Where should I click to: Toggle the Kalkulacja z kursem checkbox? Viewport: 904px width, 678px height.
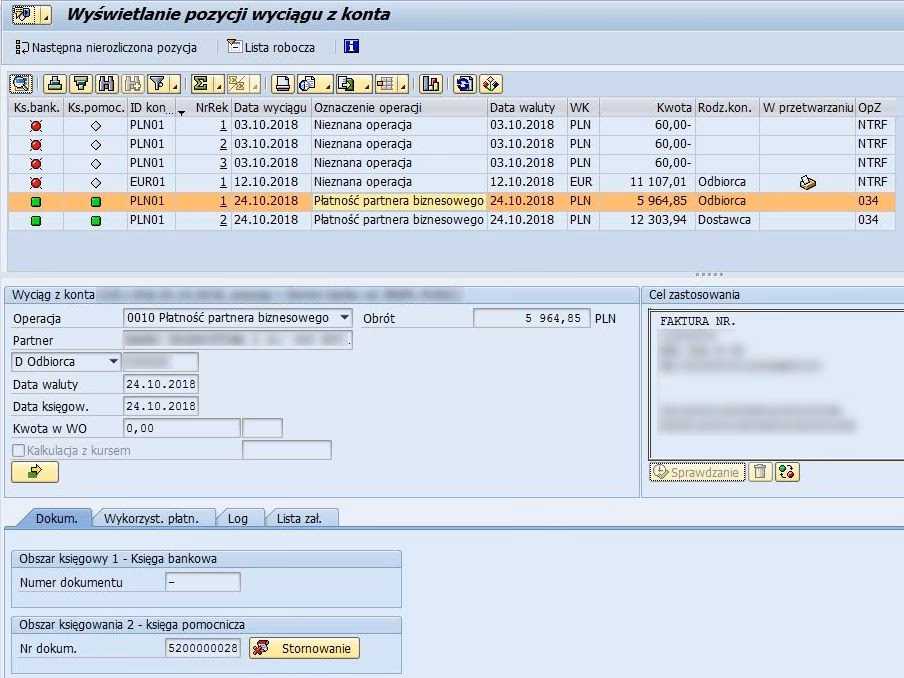pyautogui.click(x=19, y=451)
